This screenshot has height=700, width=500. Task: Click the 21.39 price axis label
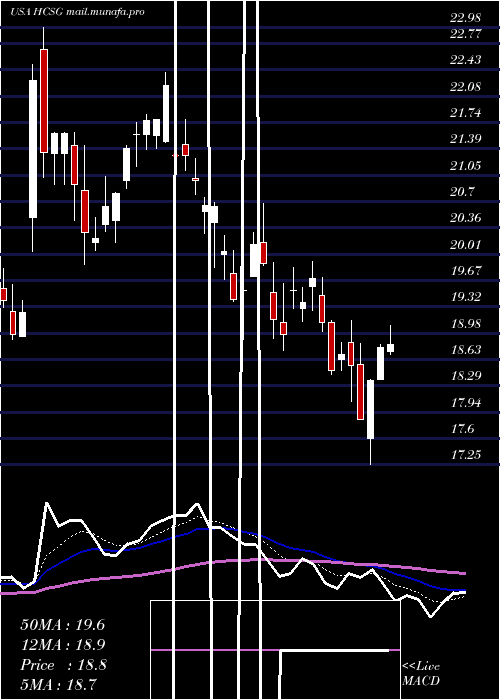(x=465, y=139)
